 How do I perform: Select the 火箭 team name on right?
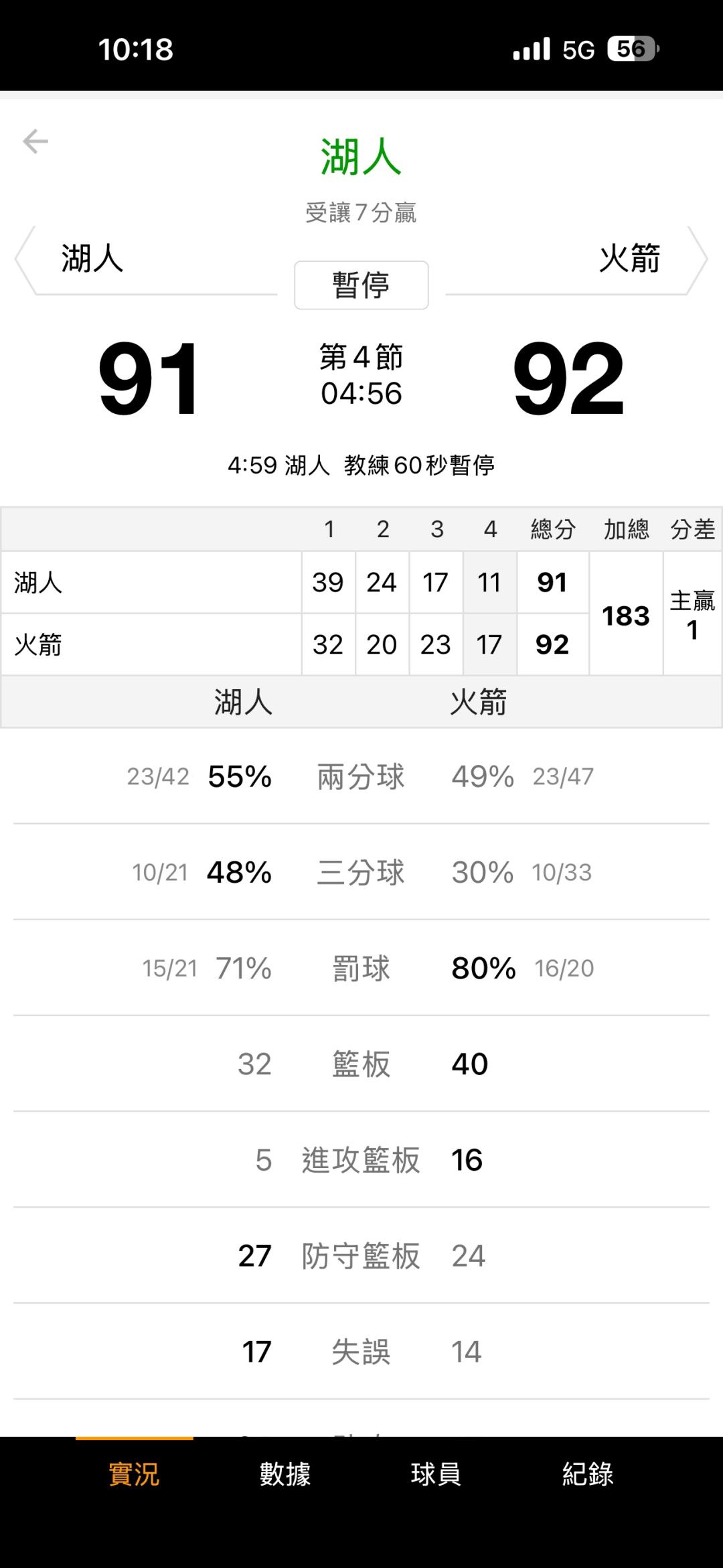click(629, 259)
